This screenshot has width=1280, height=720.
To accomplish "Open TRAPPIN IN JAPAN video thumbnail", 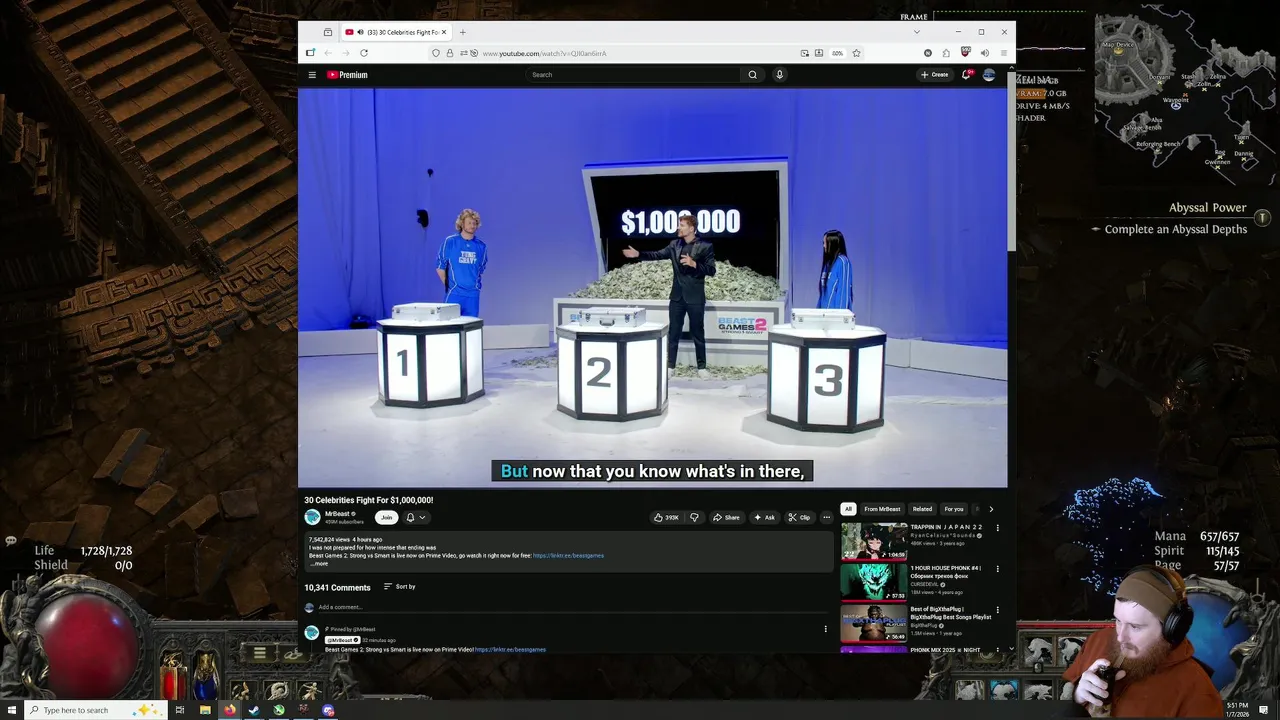I will pyautogui.click(x=874, y=541).
